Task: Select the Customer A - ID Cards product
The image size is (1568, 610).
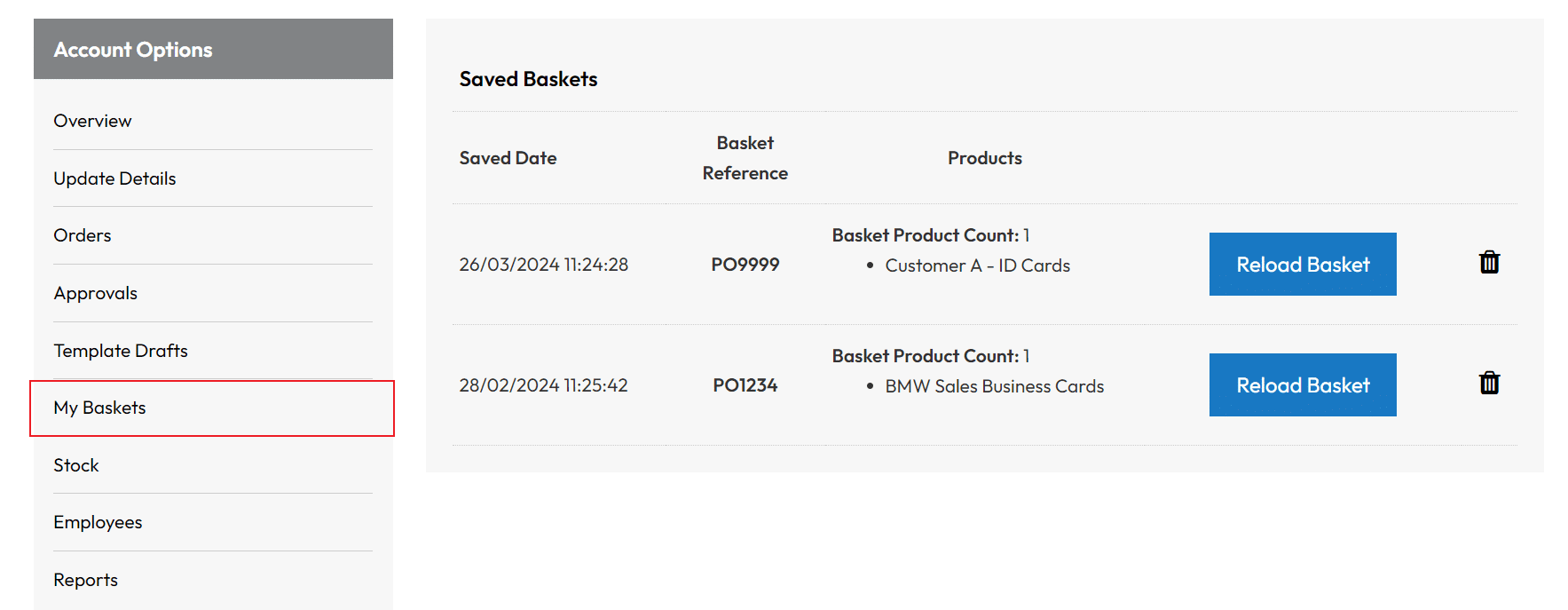Action: click(978, 265)
